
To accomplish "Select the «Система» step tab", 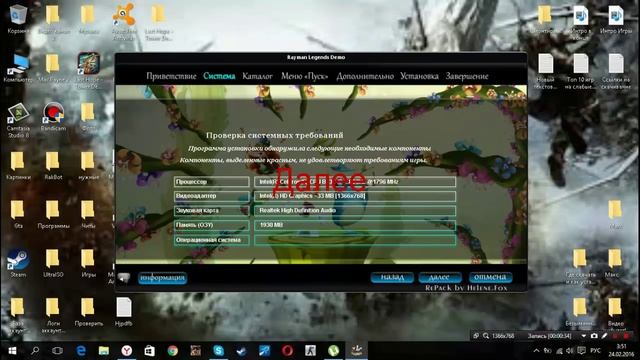I will click(219, 76).
